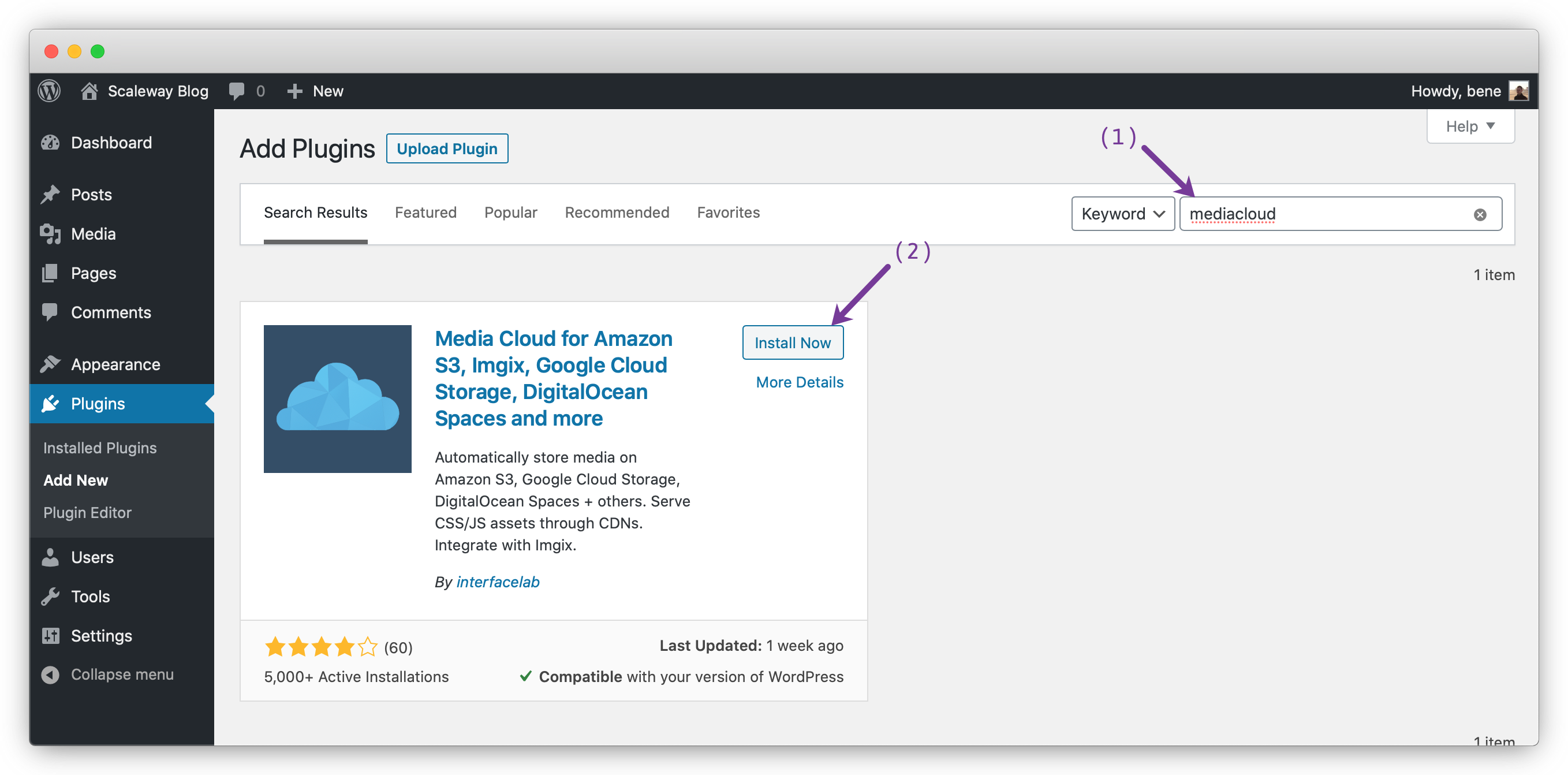The height and width of the screenshot is (775, 1568).
Task: Open the Appearance menu
Action: 115,364
